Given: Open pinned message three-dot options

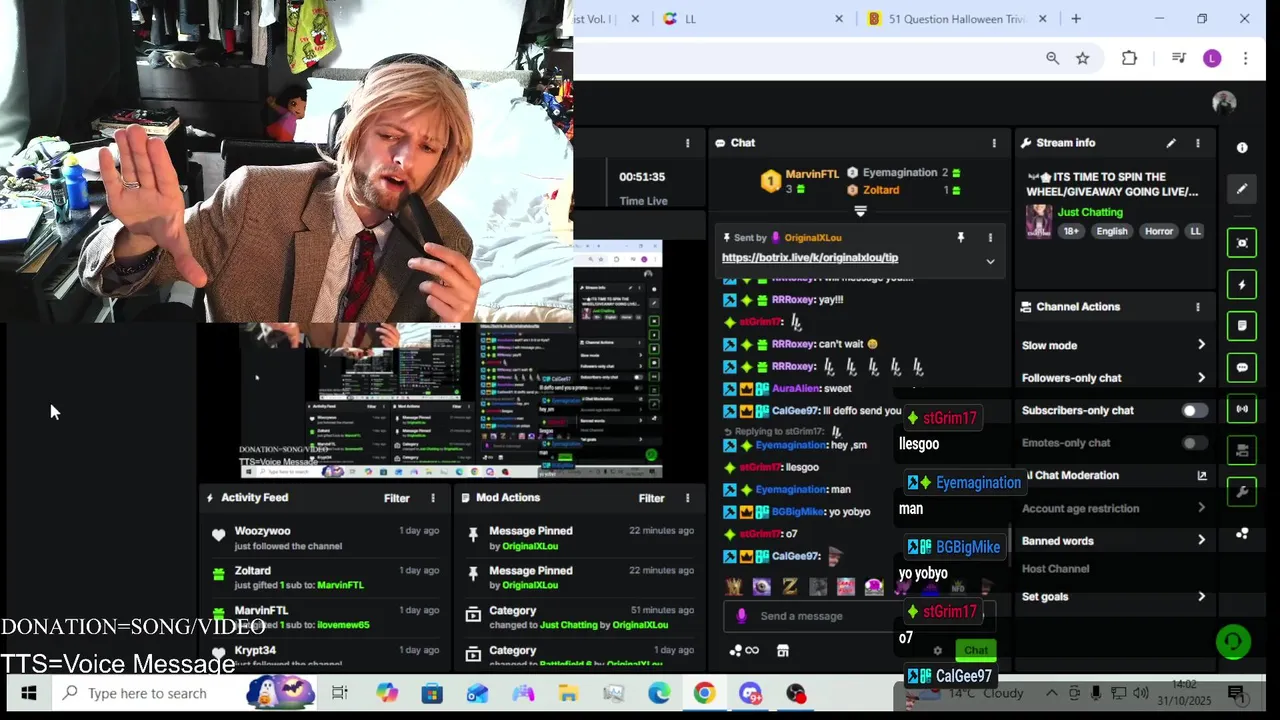Looking at the screenshot, I should pos(990,238).
